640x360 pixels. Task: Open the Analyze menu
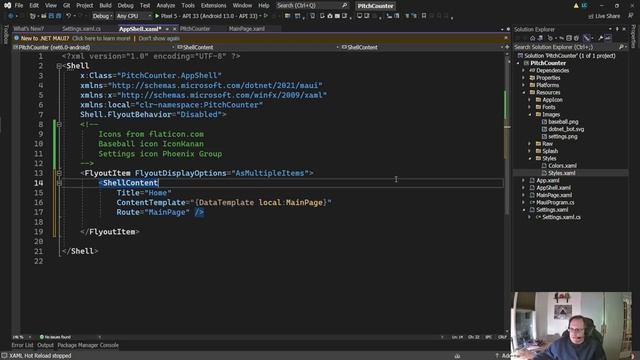click(166, 6)
